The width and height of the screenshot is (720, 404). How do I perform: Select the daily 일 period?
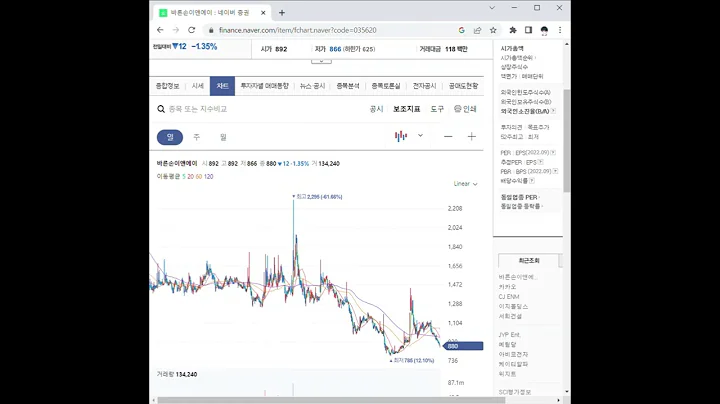[170, 137]
